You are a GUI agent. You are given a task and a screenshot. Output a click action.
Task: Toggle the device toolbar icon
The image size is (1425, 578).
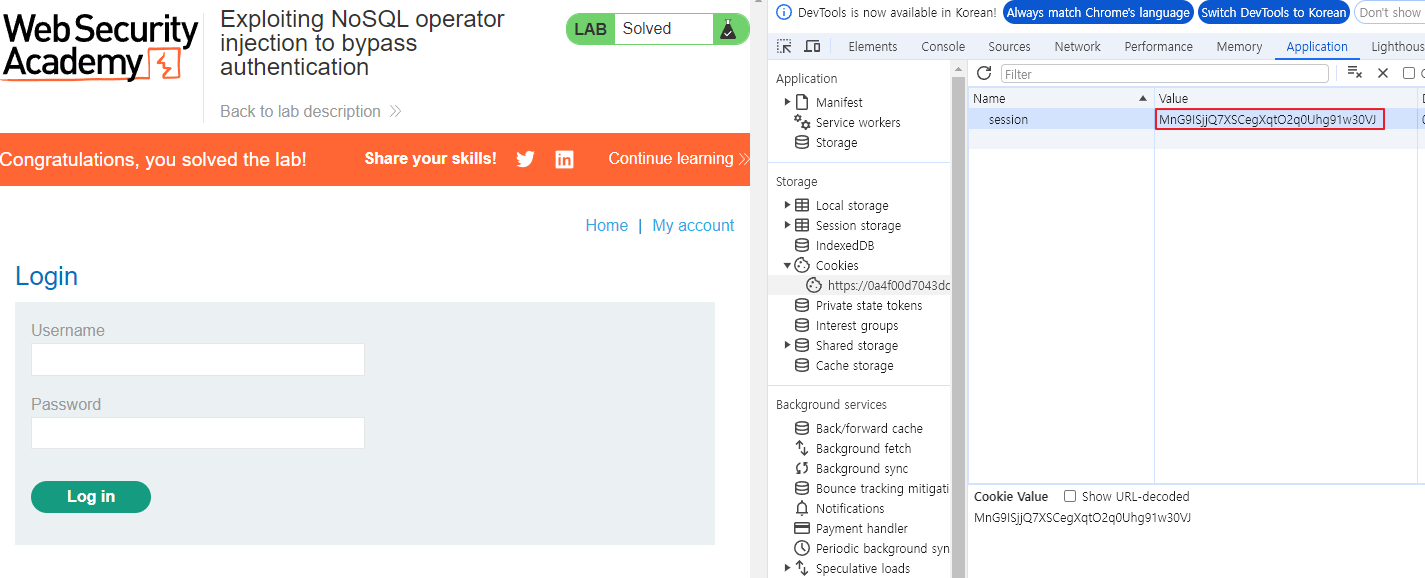tap(812, 46)
